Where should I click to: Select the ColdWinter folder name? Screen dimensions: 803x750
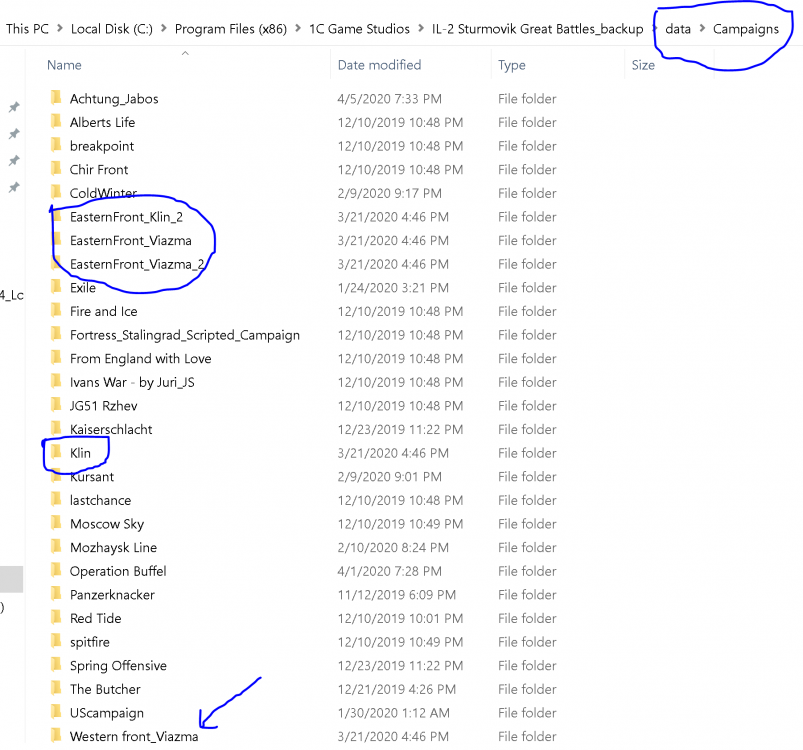point(103,193)
